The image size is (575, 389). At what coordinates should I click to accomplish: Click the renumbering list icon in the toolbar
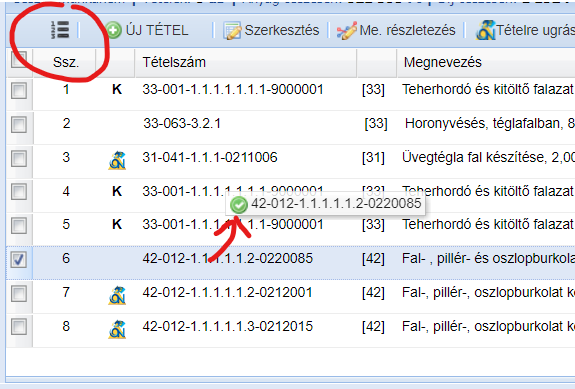click(60, 30)
